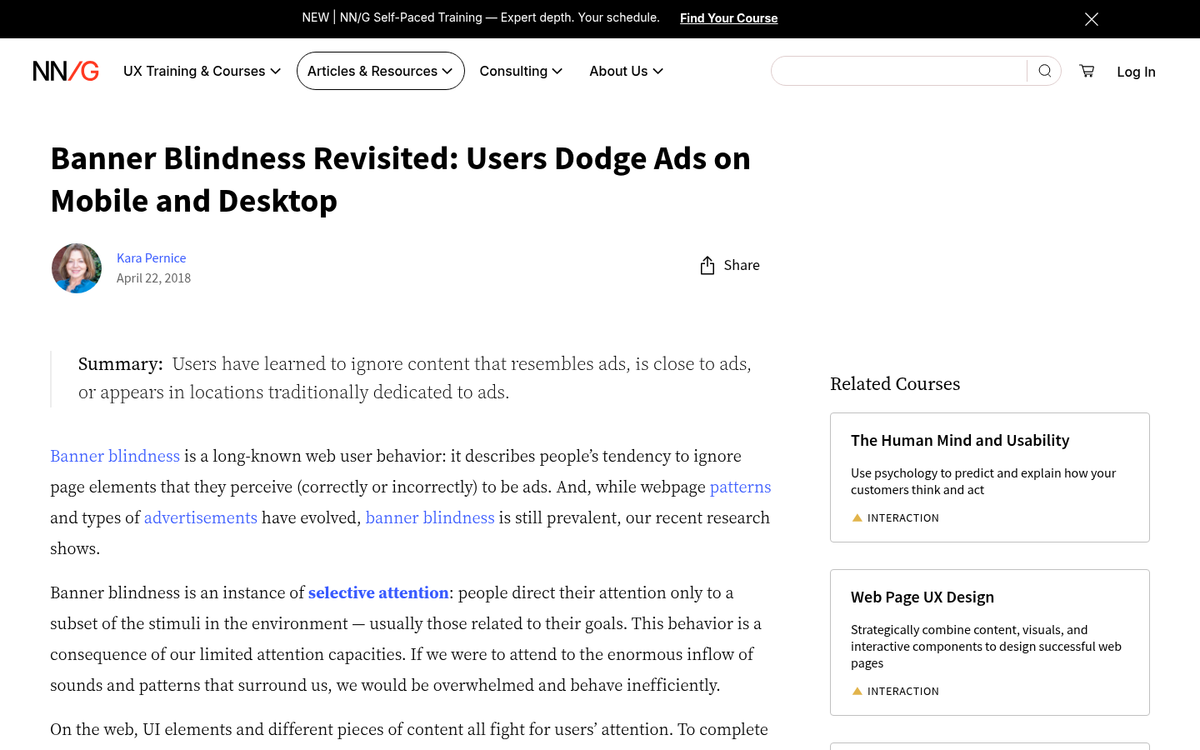The image size is (1200, 750).
Task: Click the patterns hyperlink in the article
Action: (x=740, y=487)
